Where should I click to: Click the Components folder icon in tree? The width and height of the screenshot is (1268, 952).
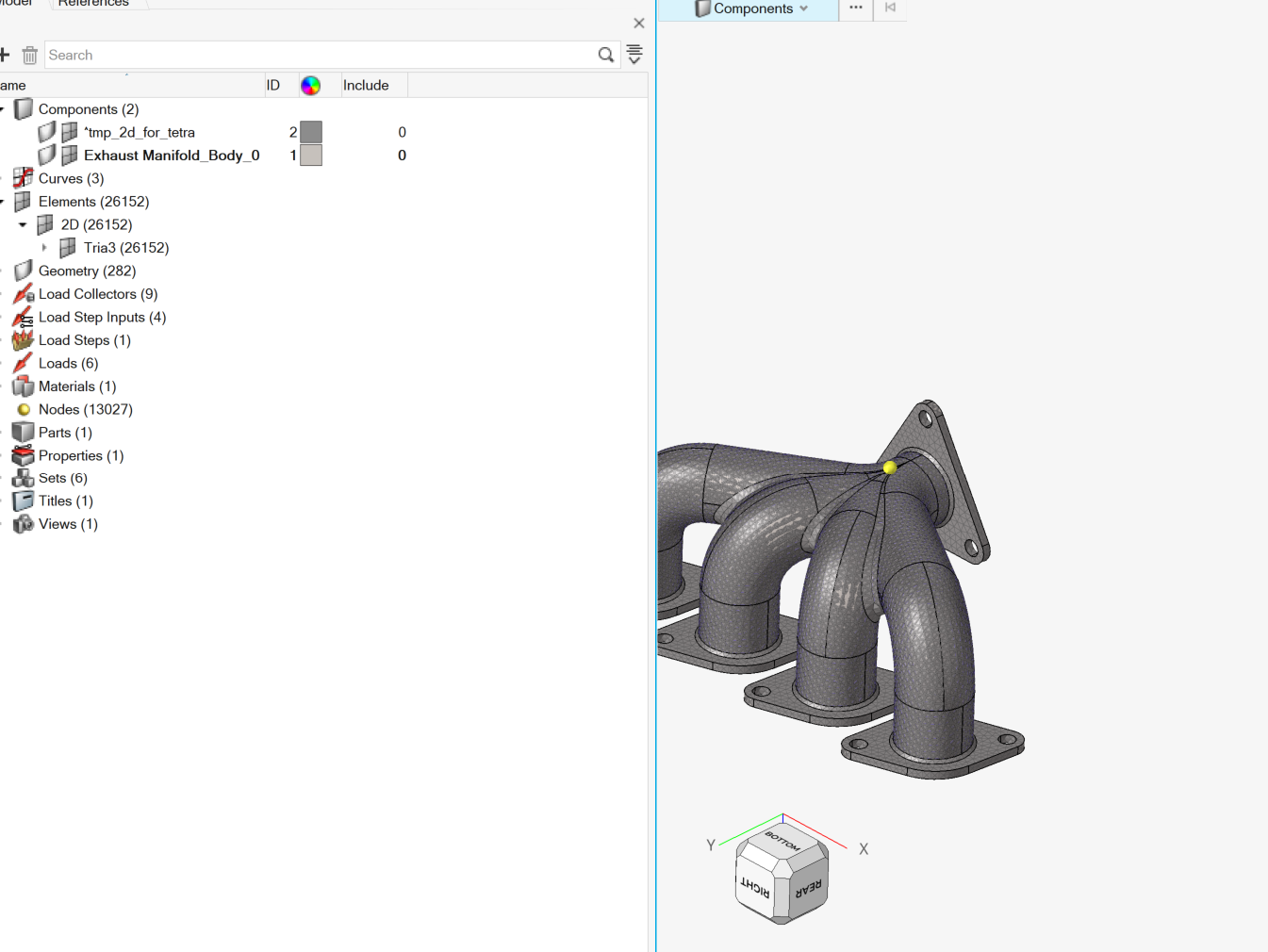point(24,109)
